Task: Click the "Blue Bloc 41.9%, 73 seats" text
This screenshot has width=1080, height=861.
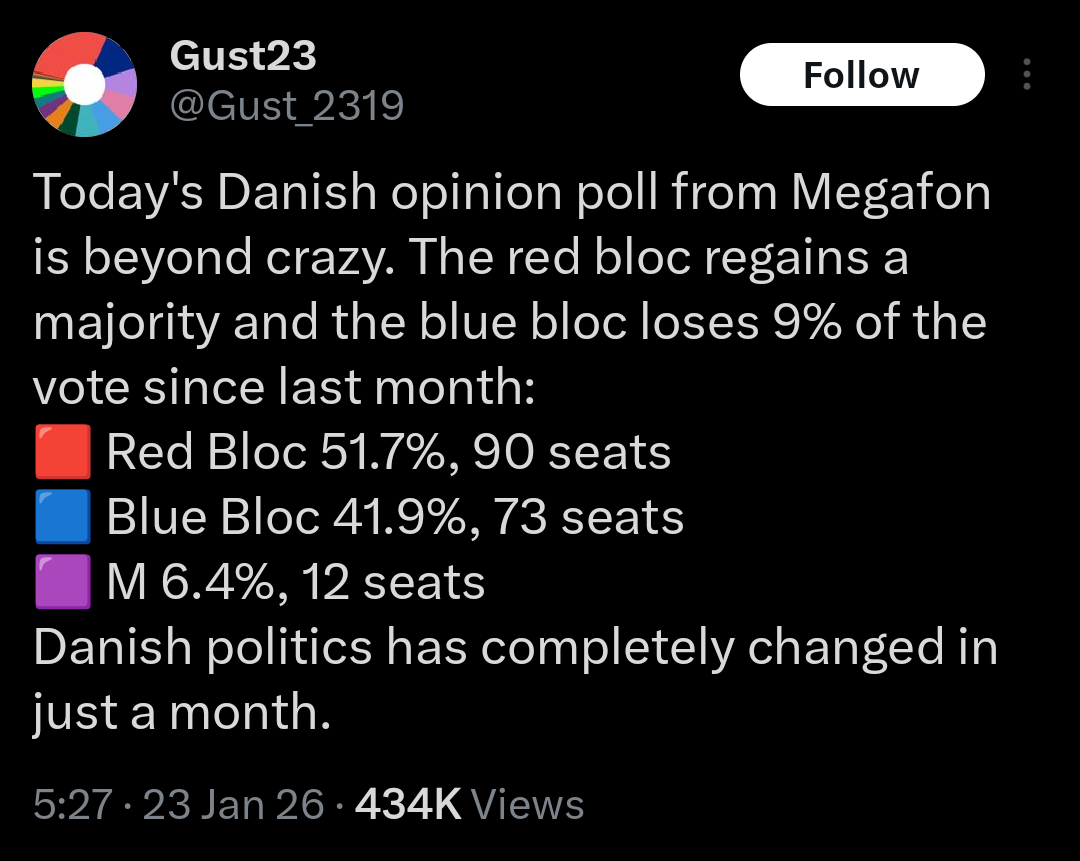Action: [x=395, y=518]
